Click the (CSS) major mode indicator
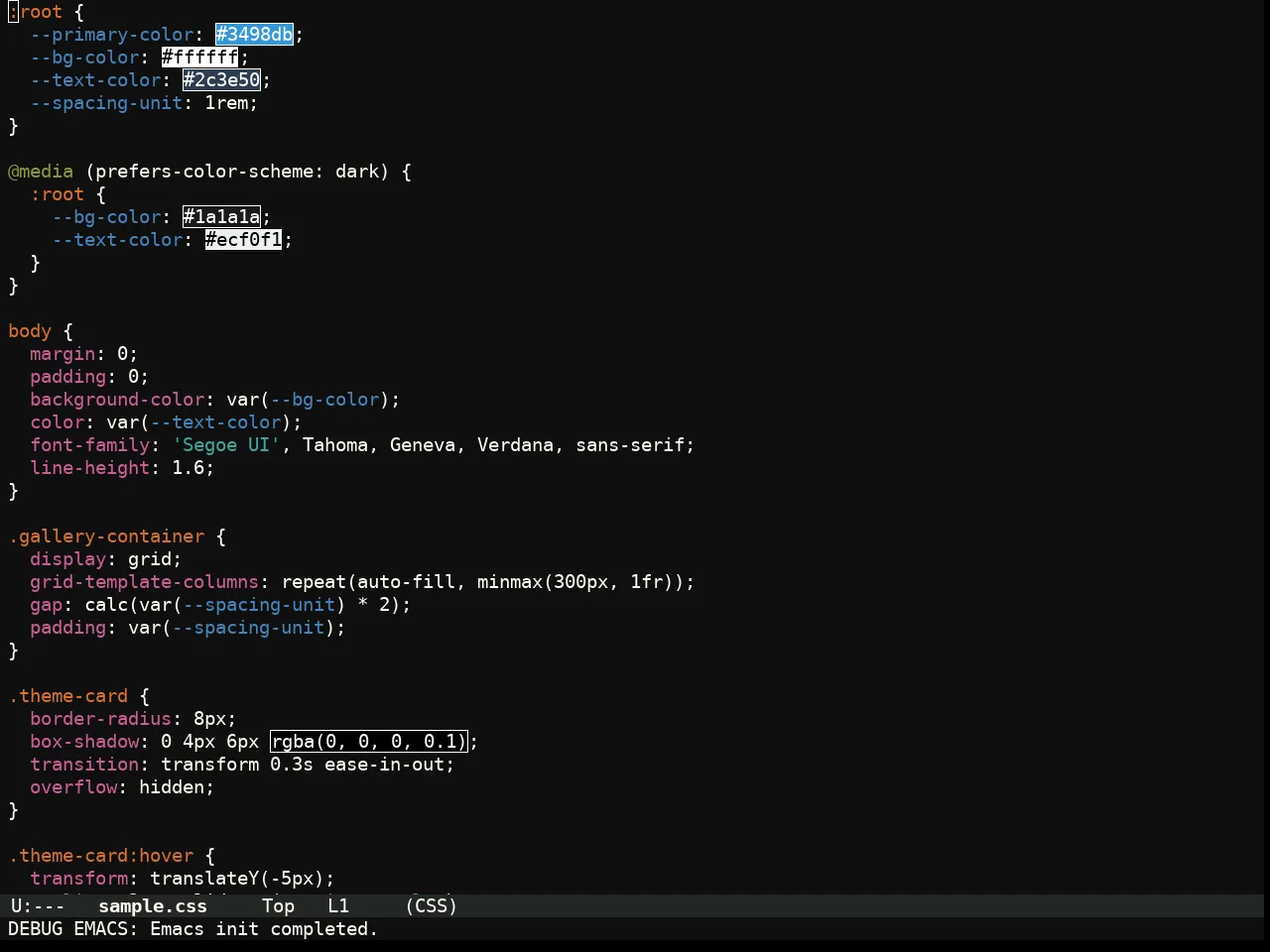1270x952 pixels. click(432, 906)
